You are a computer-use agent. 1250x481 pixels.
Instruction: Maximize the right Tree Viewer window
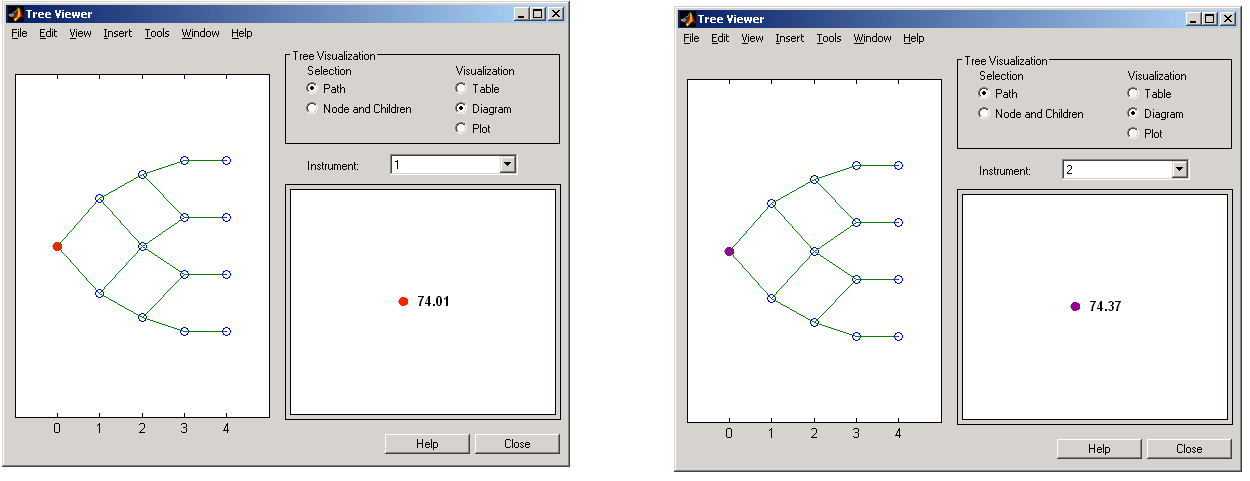pyautogui.click(x=1210, y=19)
